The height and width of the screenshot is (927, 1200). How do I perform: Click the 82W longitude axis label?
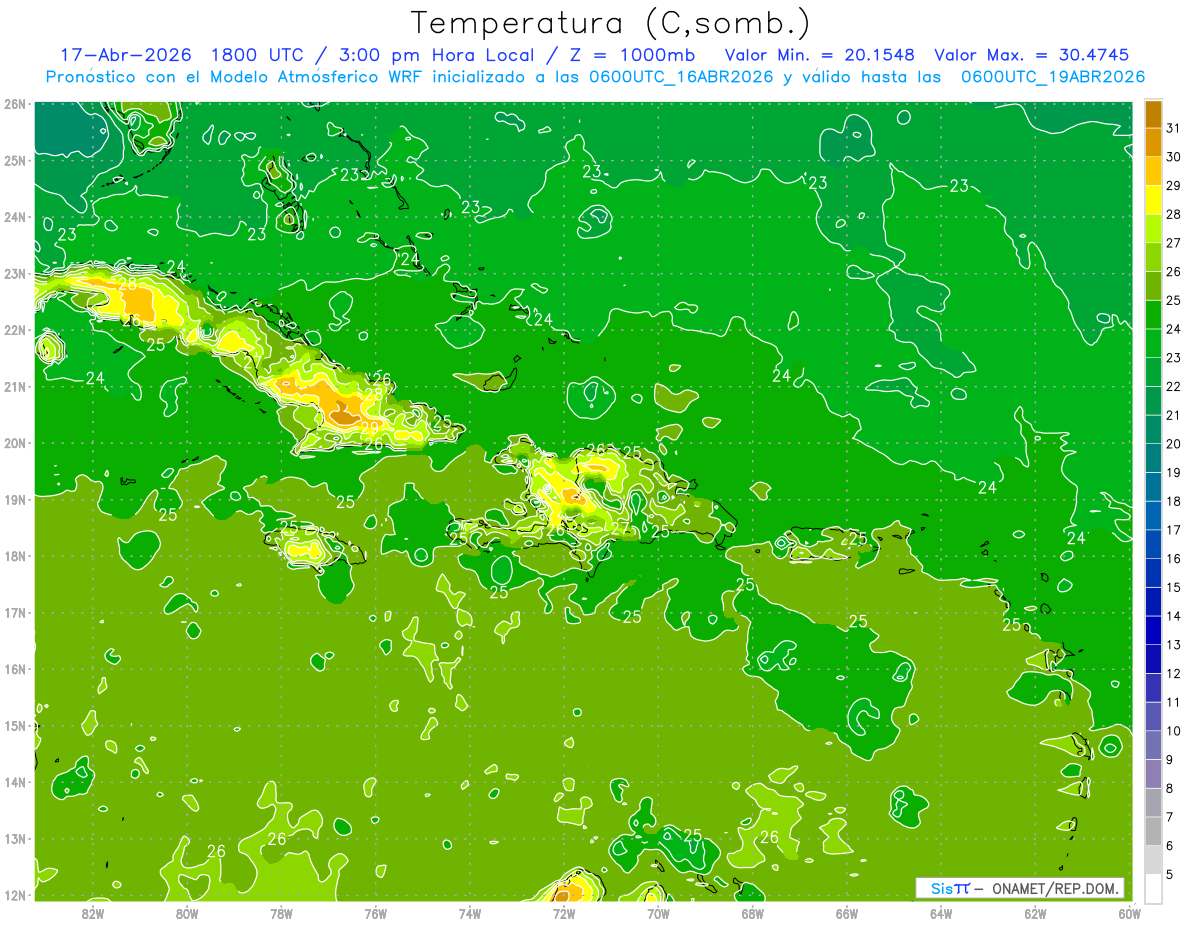pyautogui.click(x=93, y=913)
